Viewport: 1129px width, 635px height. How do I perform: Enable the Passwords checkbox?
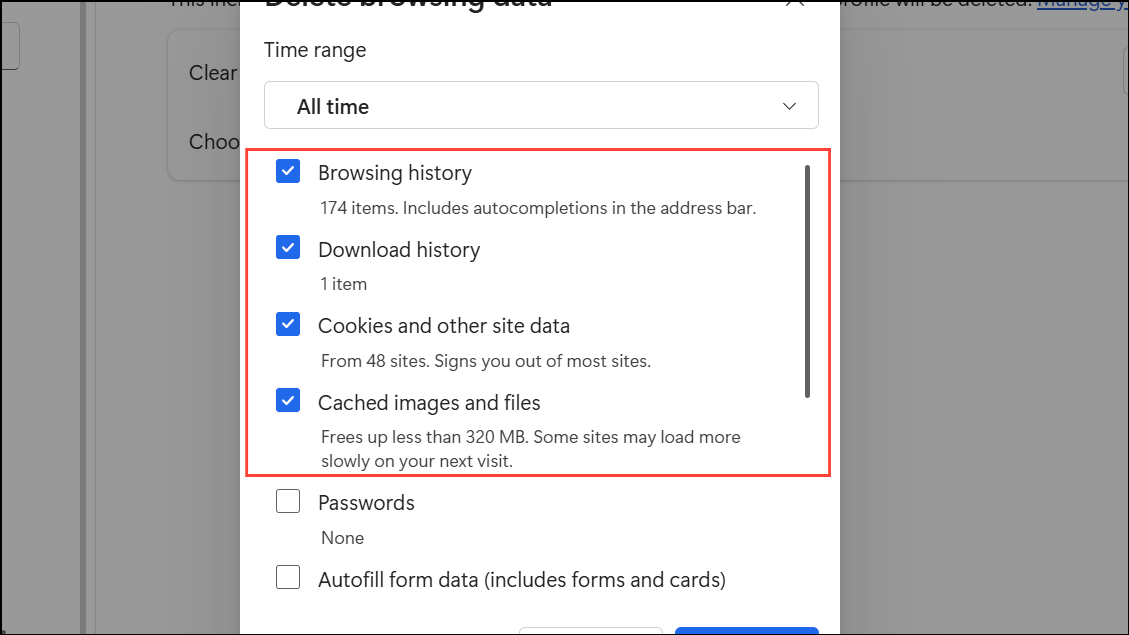click(x=288, y=502)
